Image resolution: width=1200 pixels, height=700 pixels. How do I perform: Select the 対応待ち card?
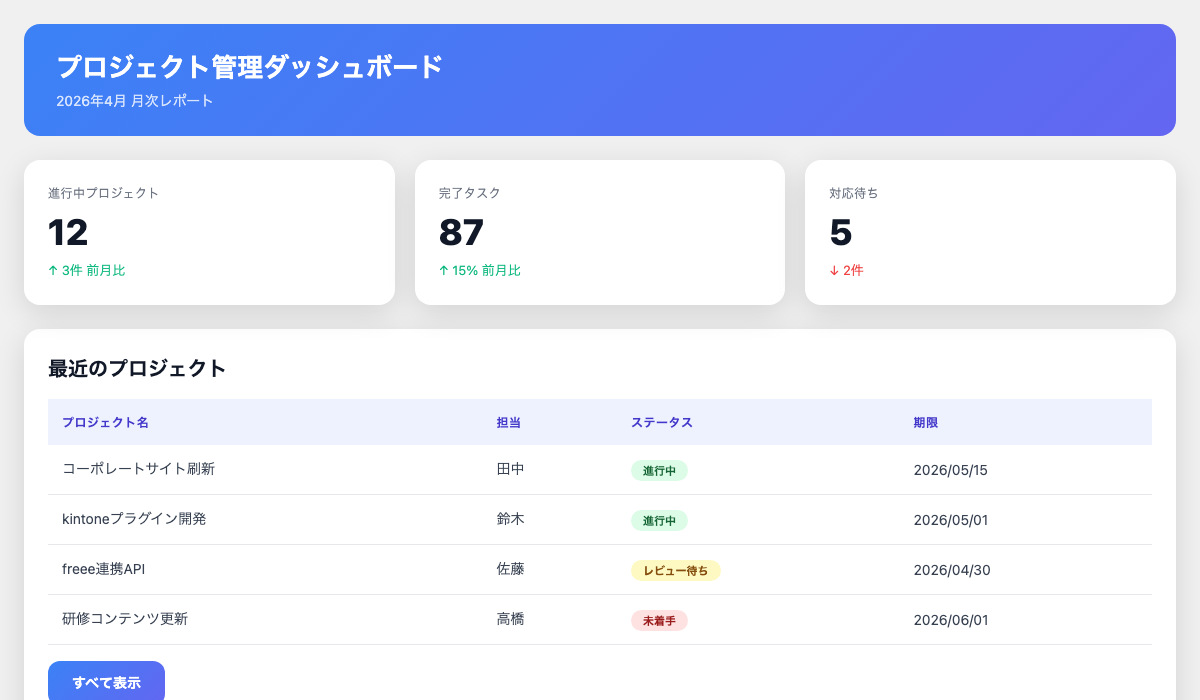pos(990,232)
